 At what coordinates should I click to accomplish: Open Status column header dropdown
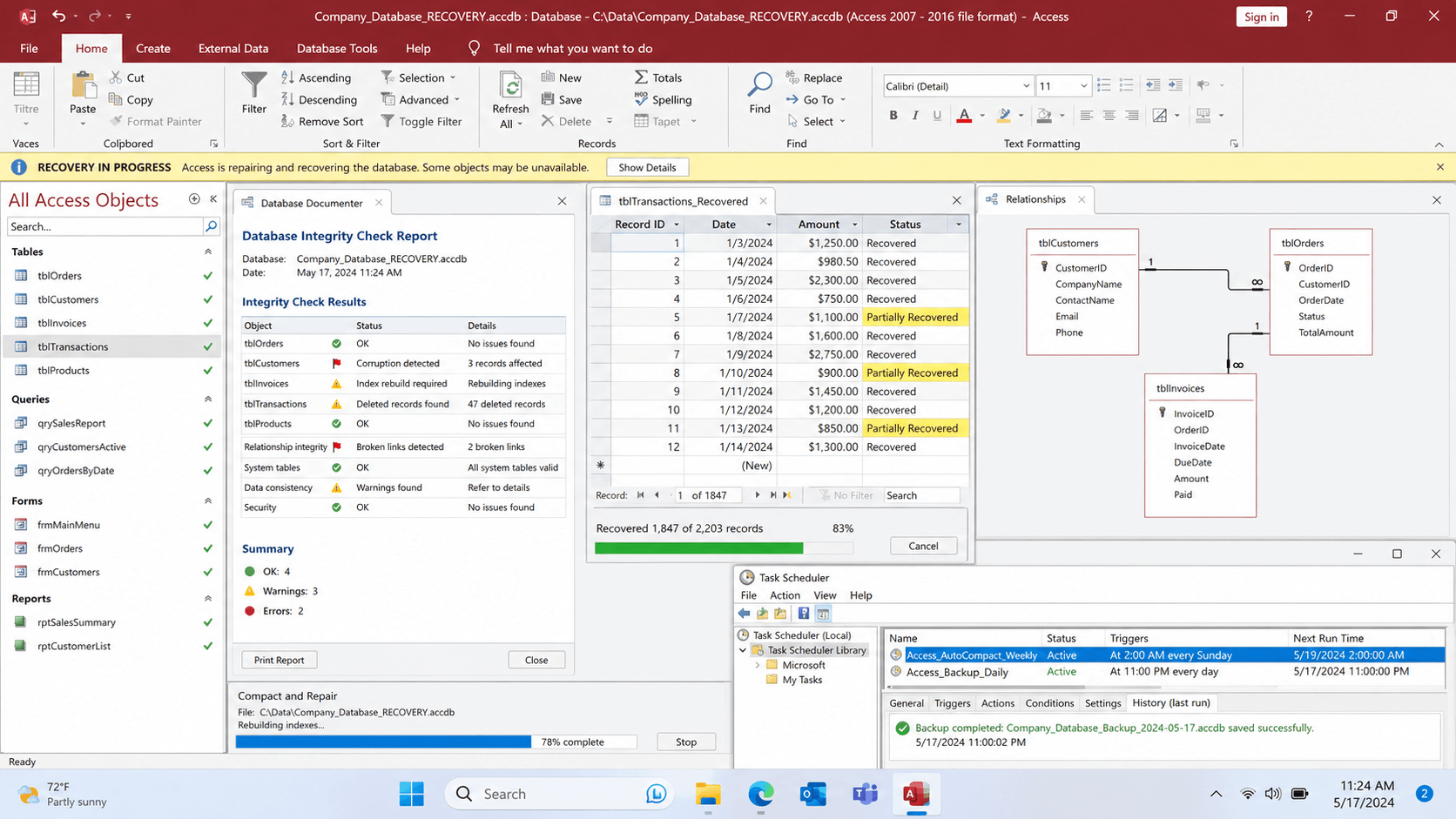point(959,225)
